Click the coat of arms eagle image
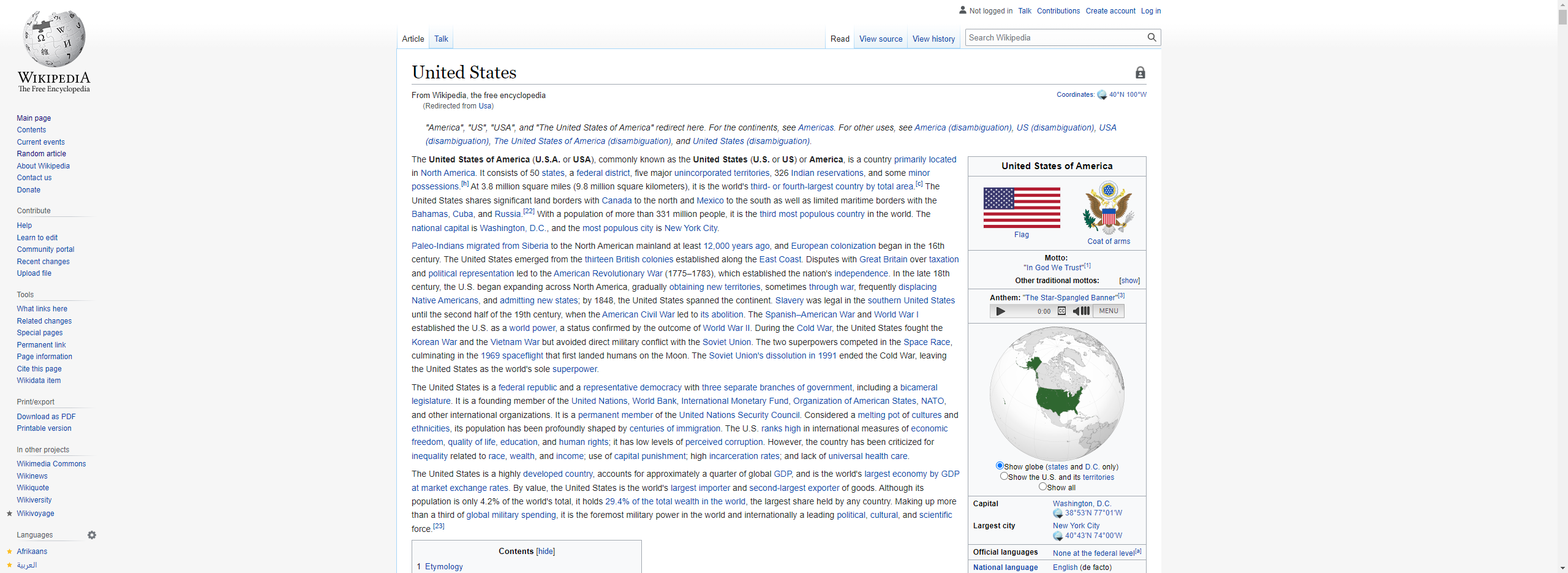The width and height of the screenshot is (1568, 573). coord(1109,208)
